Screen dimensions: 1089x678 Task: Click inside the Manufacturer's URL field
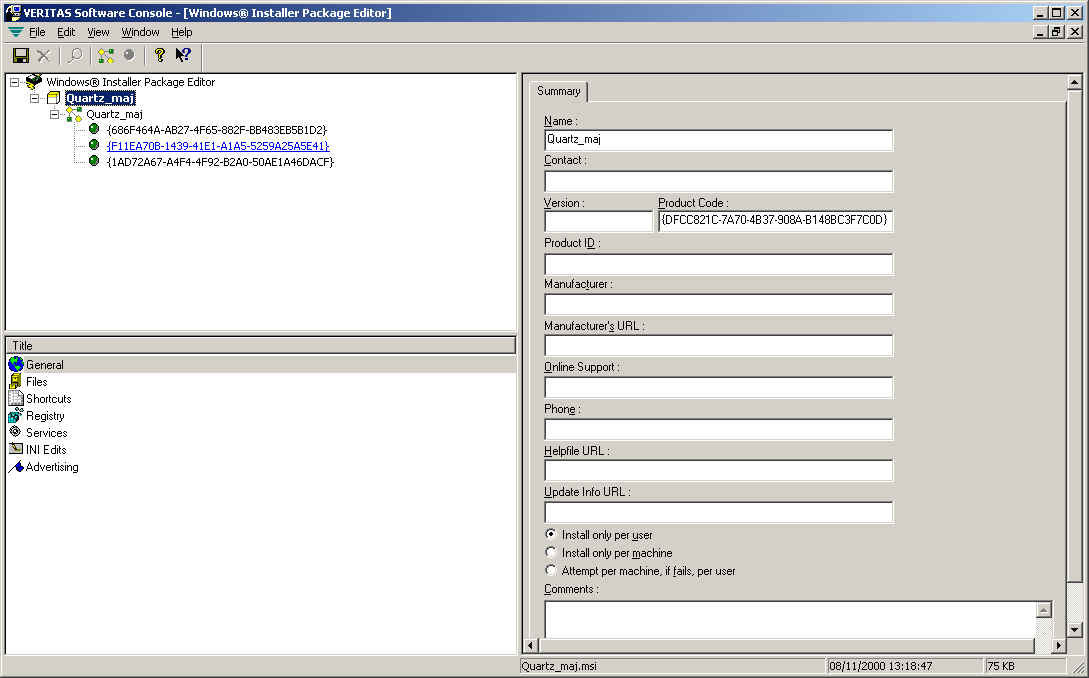click(718, 346)
